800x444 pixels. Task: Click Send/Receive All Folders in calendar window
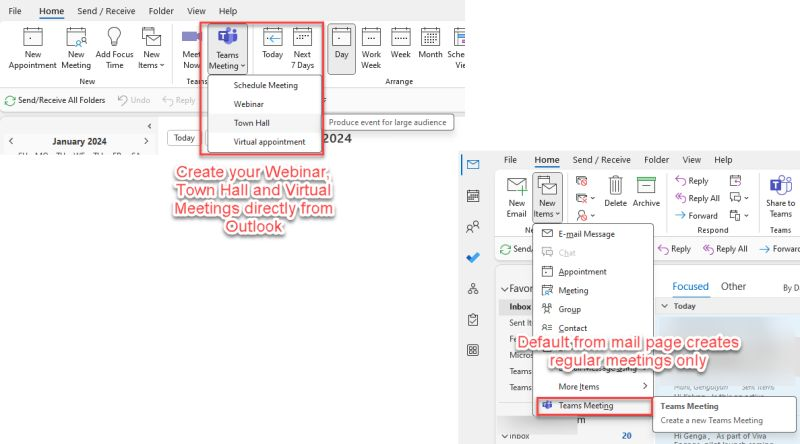pyautogui.click(x=55, y=101)
